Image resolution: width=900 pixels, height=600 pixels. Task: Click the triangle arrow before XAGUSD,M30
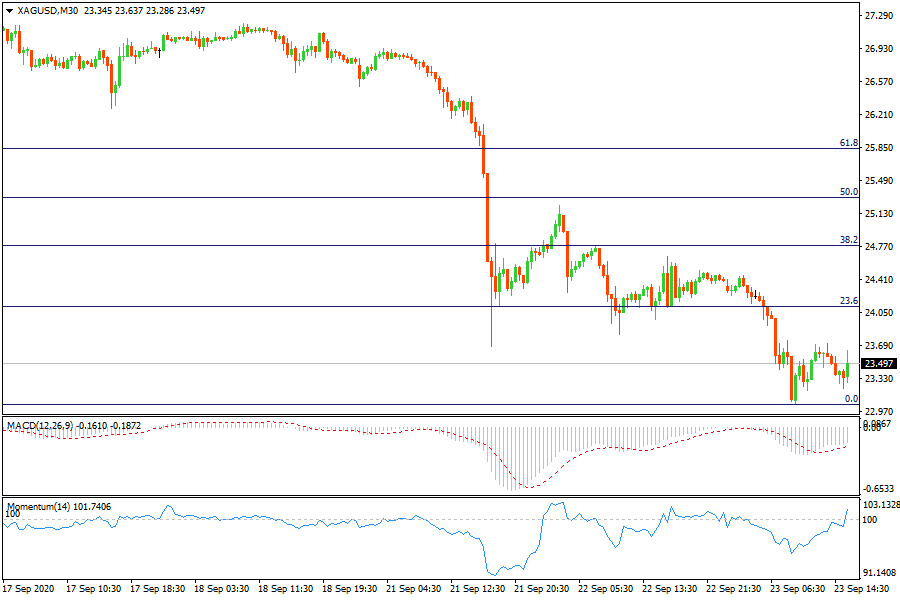[x=9, y=11]
